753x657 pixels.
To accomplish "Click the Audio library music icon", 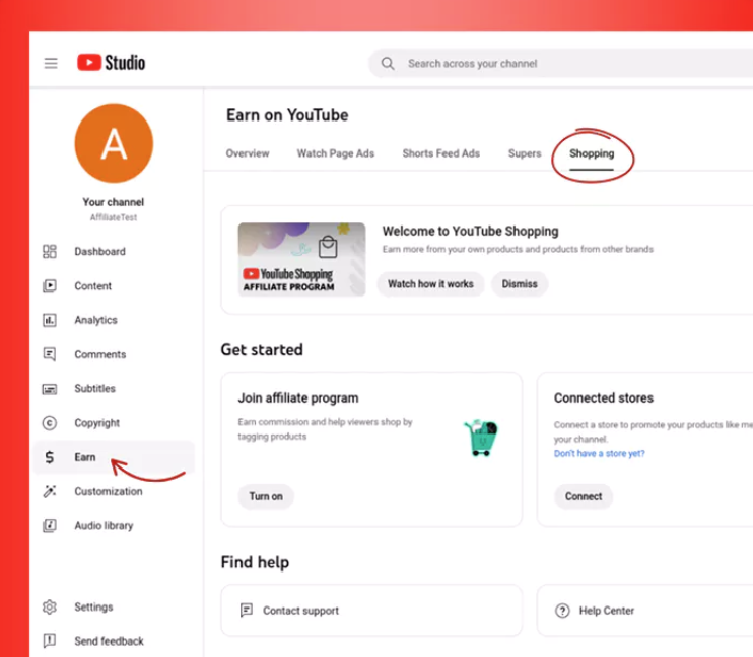I will pos(49,525).
